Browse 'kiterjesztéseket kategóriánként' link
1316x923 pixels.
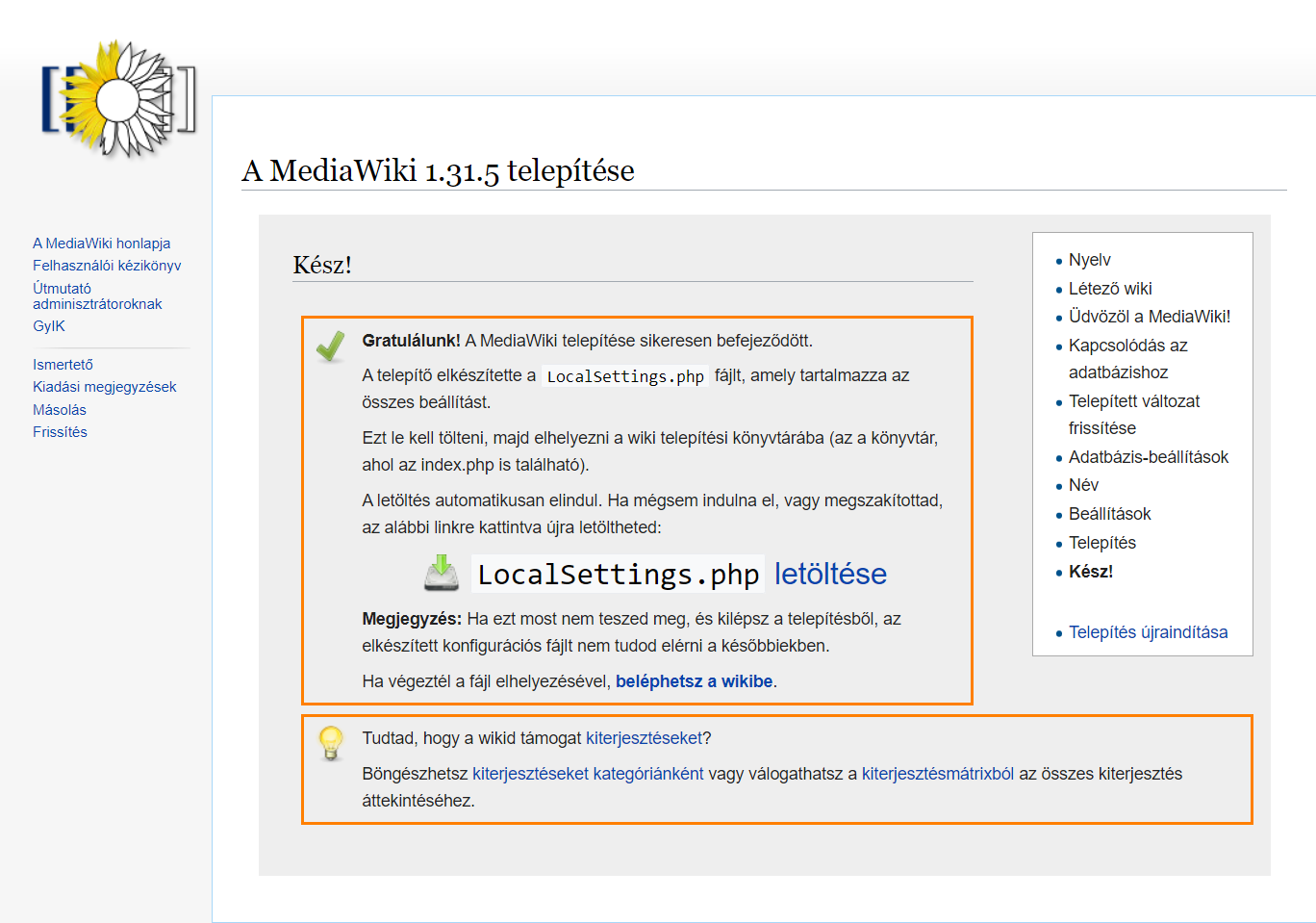pyautogui.click(x=588, y=774)
